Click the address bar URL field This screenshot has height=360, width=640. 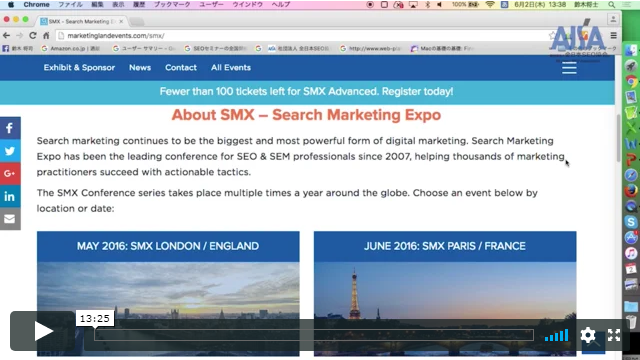(302, 36)
